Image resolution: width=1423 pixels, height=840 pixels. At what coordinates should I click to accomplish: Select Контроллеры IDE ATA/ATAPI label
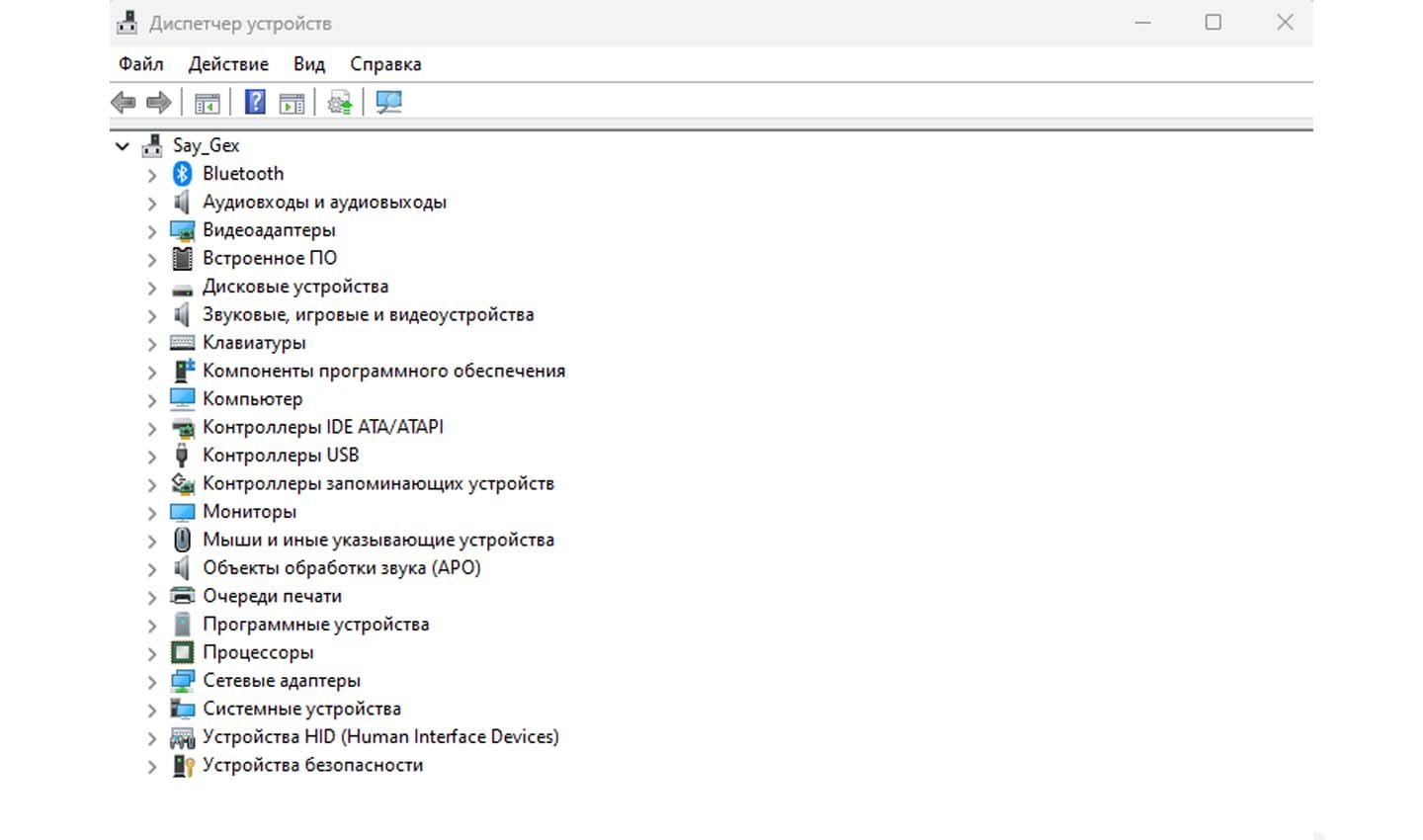pyautogui.click(x=323, y=427)
